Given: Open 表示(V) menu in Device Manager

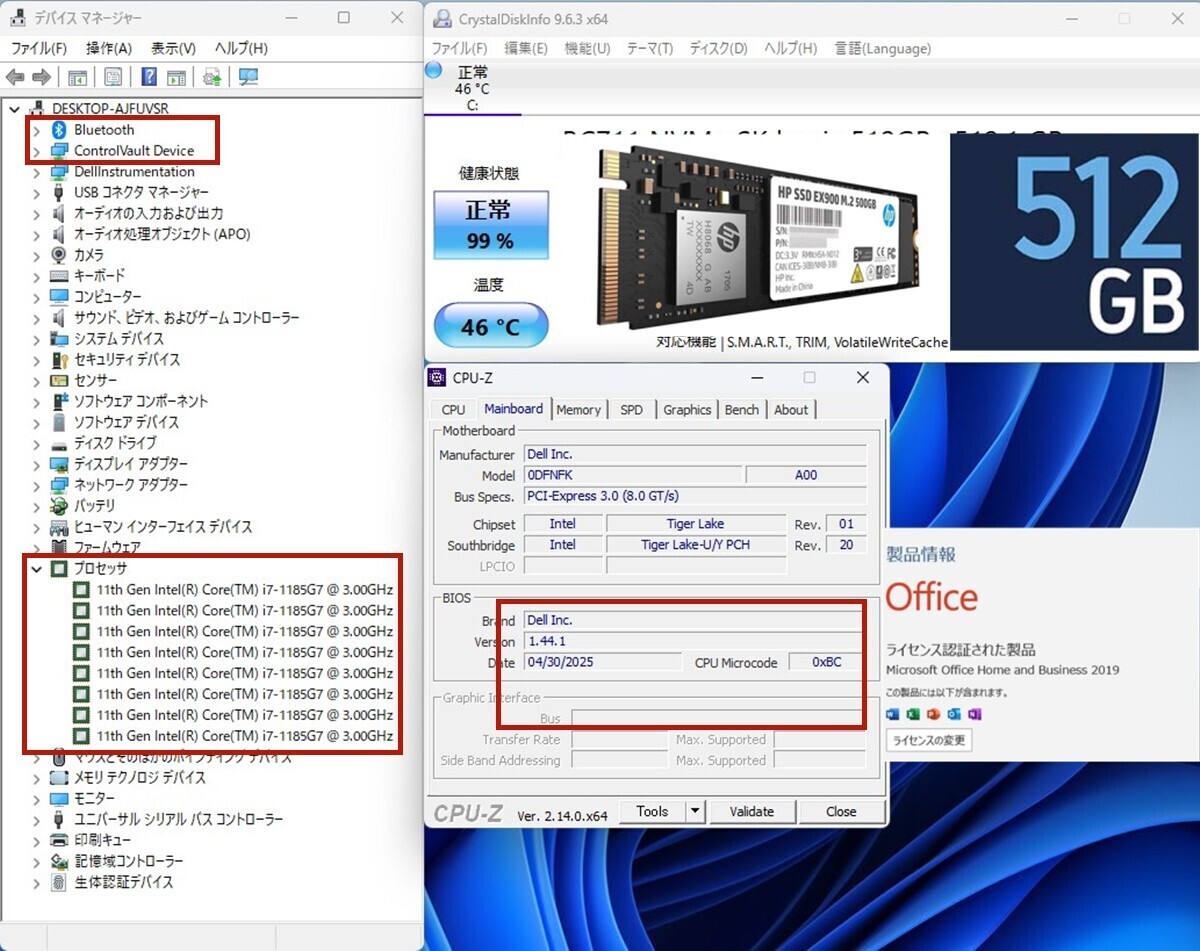Looking at the screenshot, I should point(173,48).
